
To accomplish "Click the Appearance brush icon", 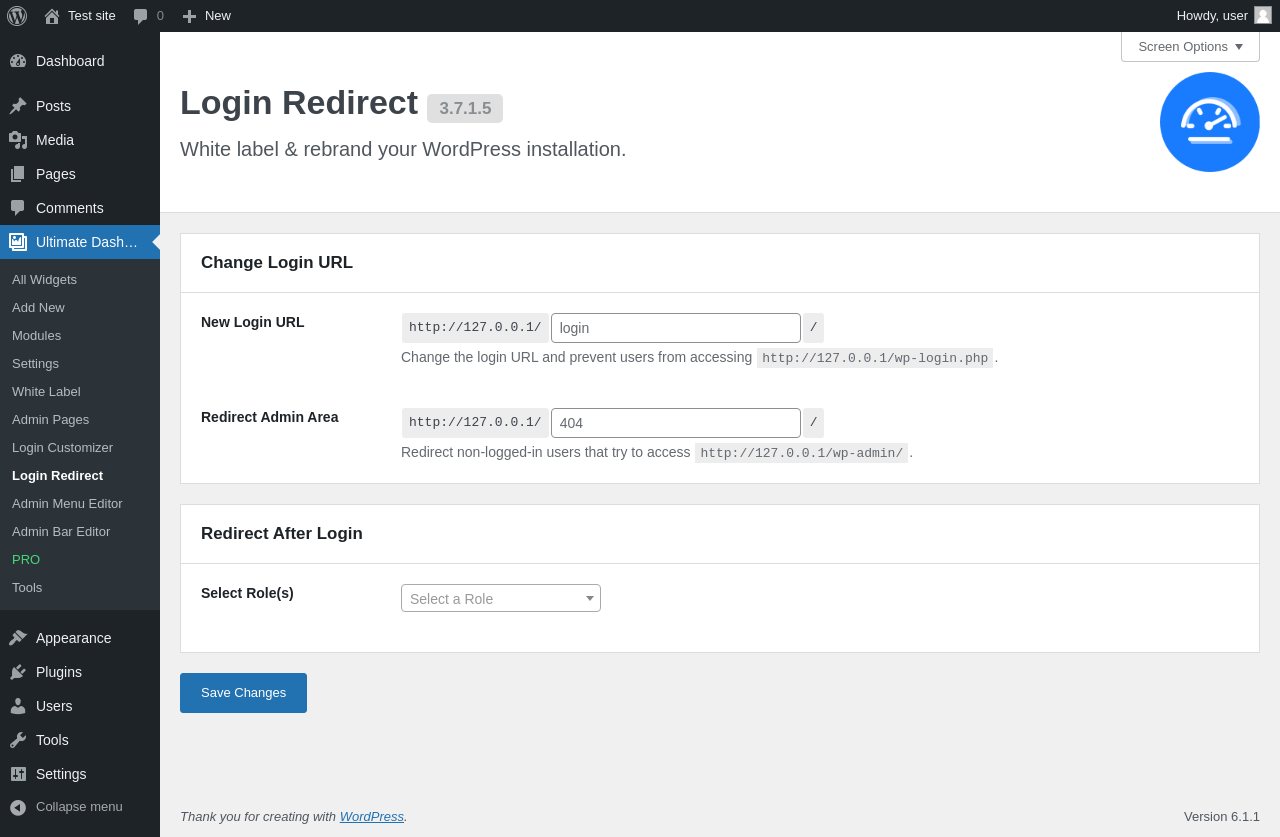I will point(18,638).
